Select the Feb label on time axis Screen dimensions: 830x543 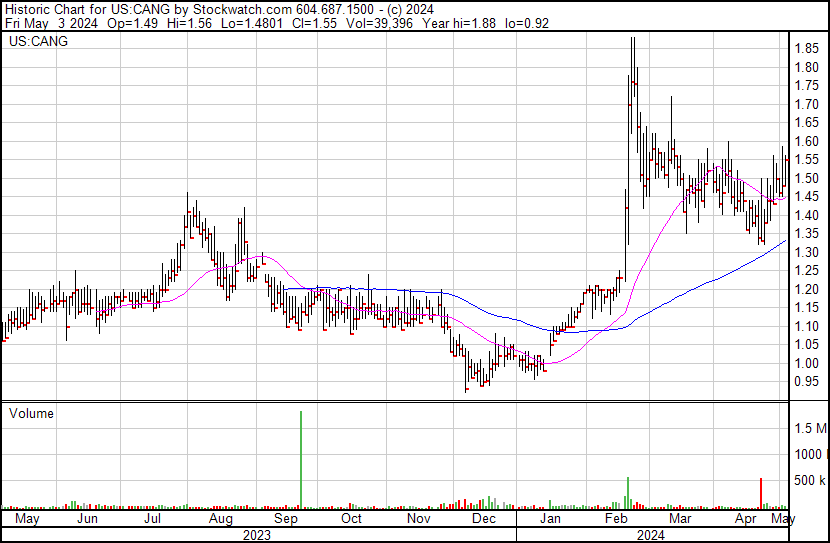tap(615, 520)
